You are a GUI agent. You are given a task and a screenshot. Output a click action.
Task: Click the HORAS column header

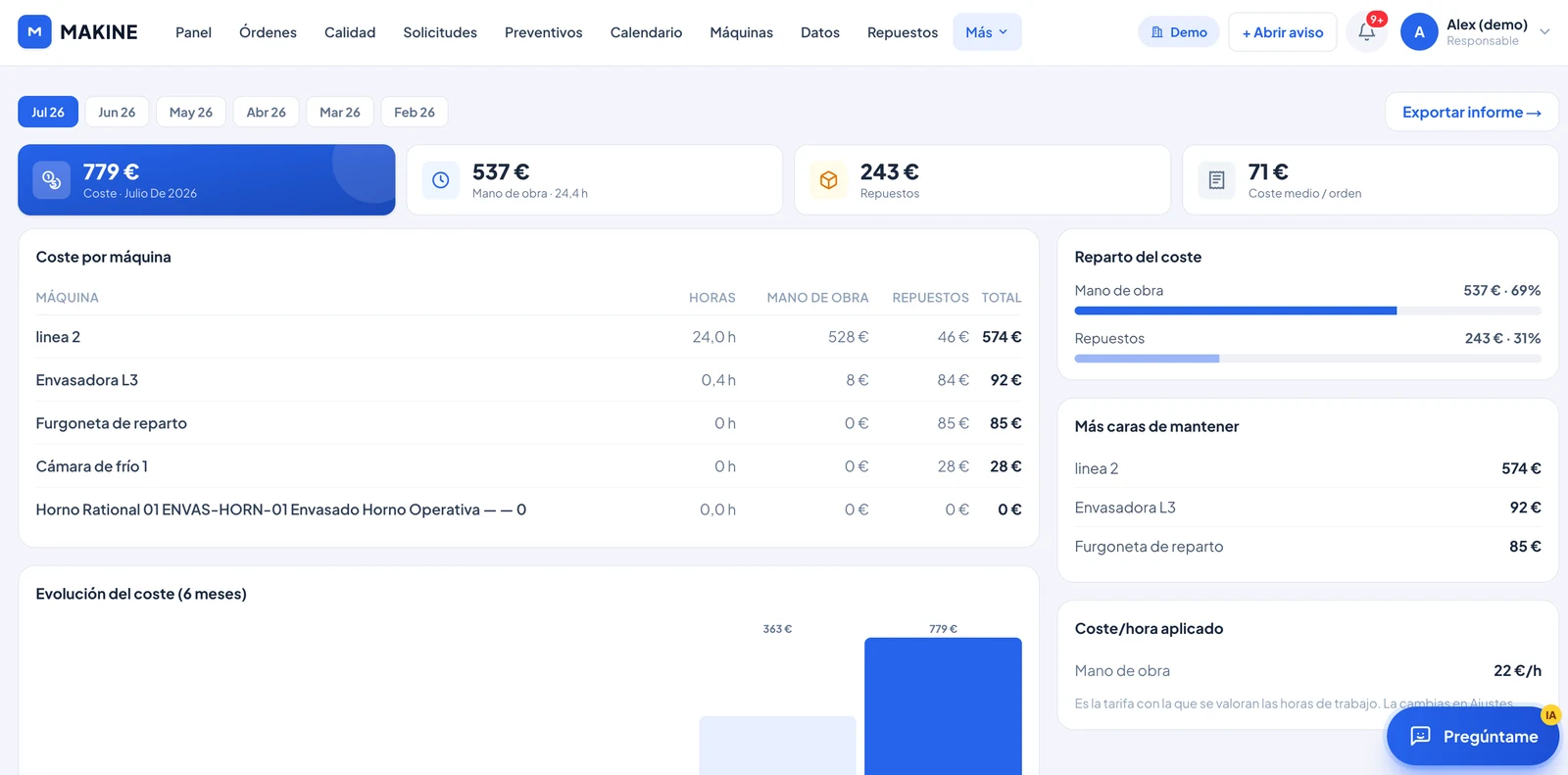pyautogui.click(x=712, y=298)
